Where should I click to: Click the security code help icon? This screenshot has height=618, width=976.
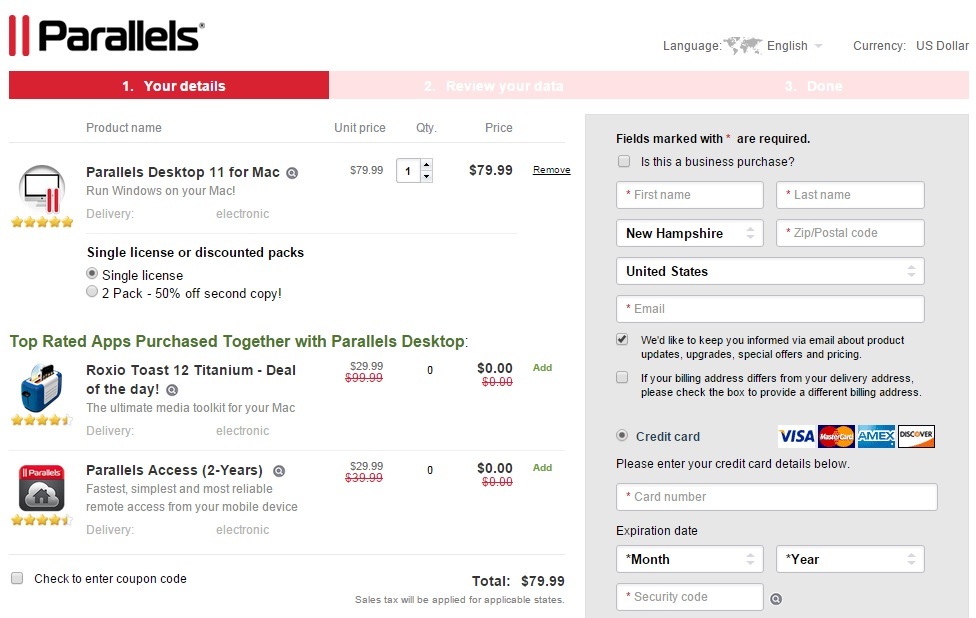(776, 599)
